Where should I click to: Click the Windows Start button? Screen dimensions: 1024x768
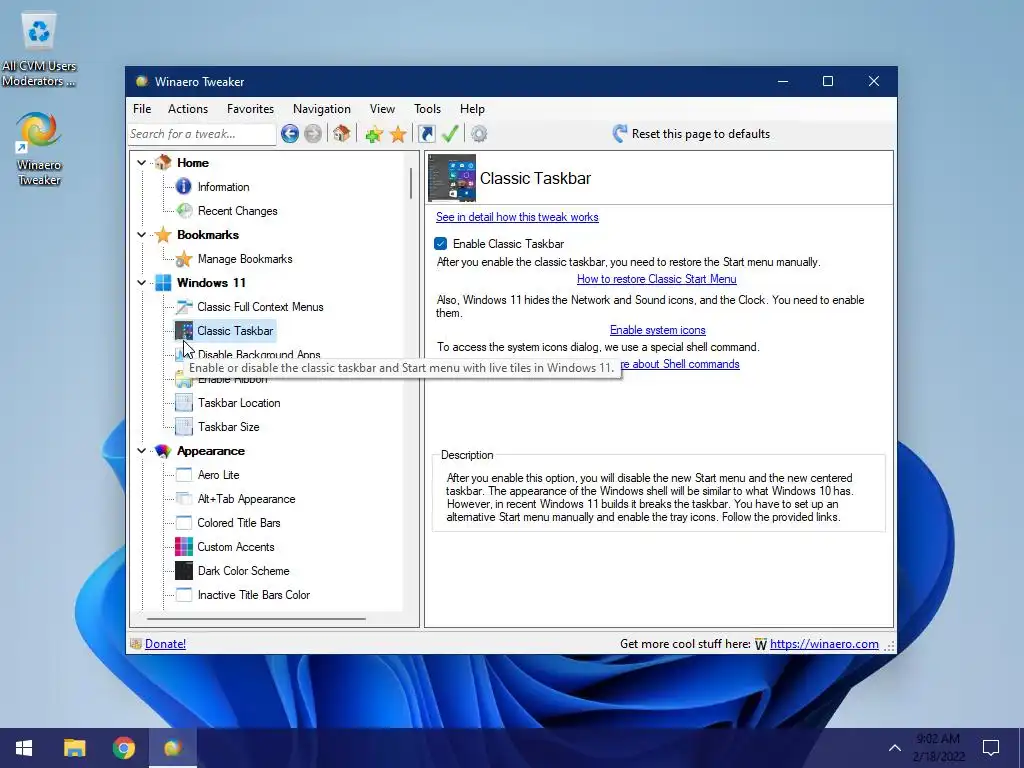(24, 748)
